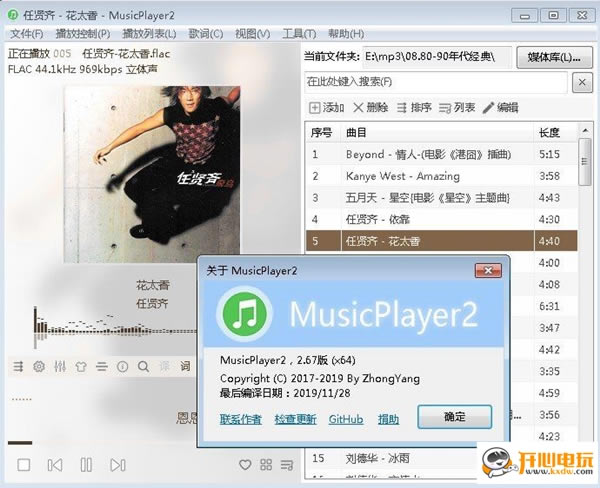Open the 工具(T) menu
This screenshot has width=600, height=488.
[x=299, y=34]
